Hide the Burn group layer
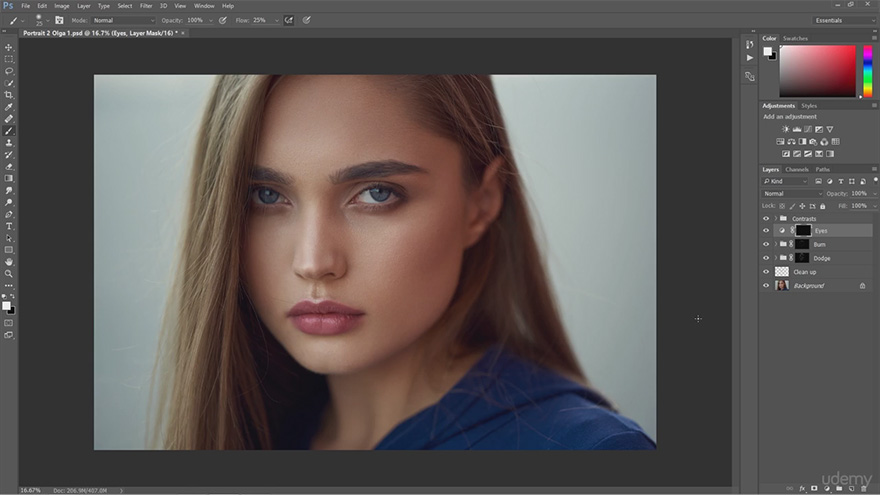 (x=766, y=244)
